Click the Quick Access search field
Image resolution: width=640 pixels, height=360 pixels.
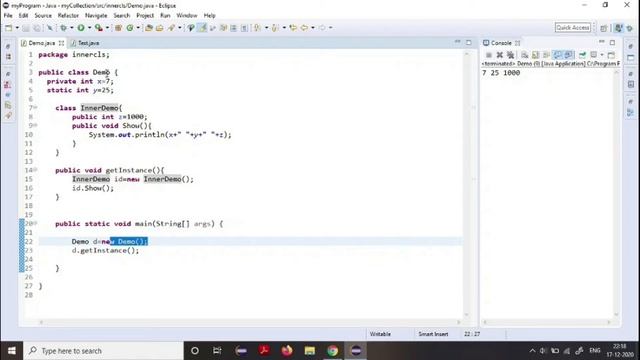573,28
